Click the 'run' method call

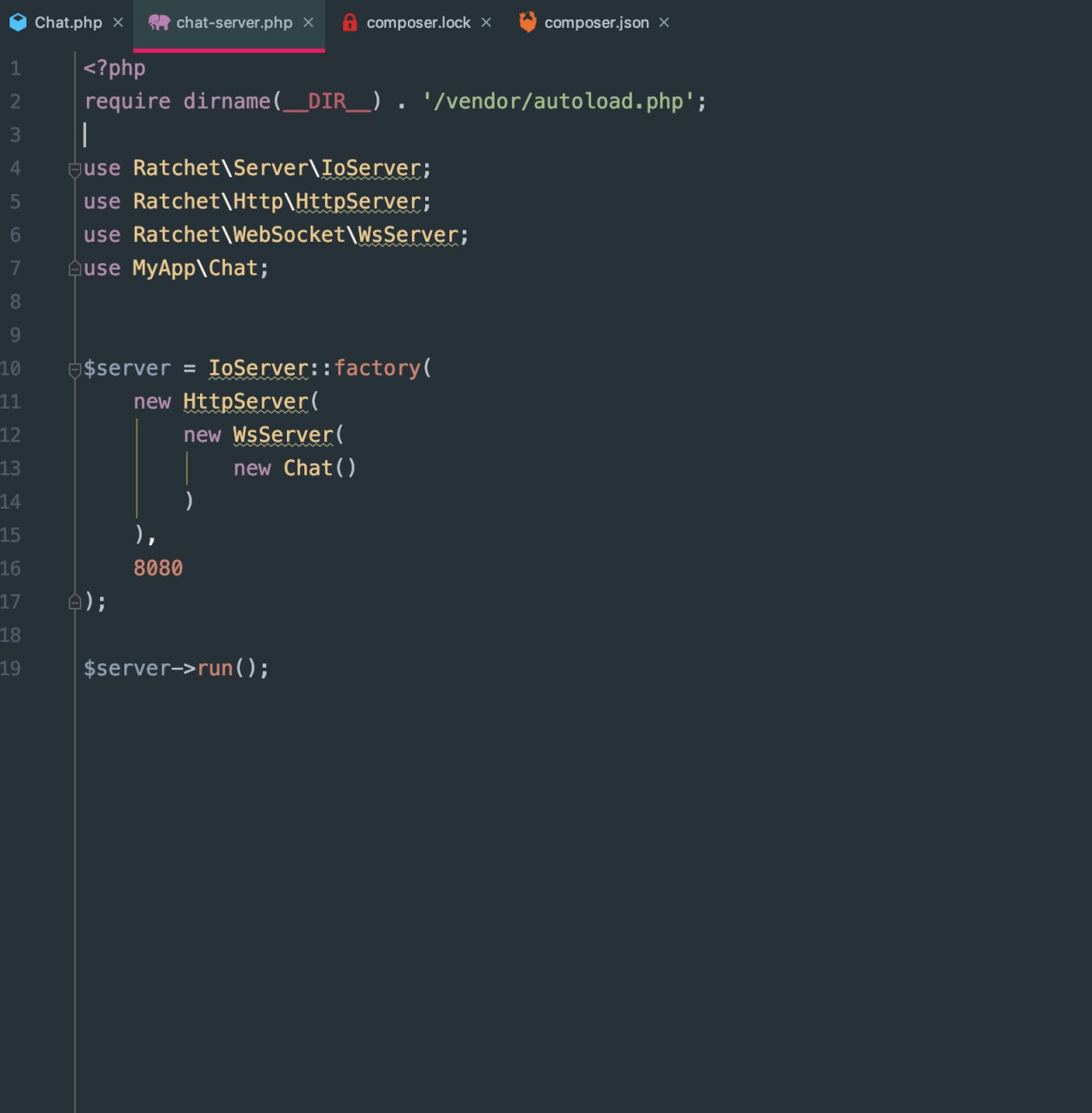[215, 669]
